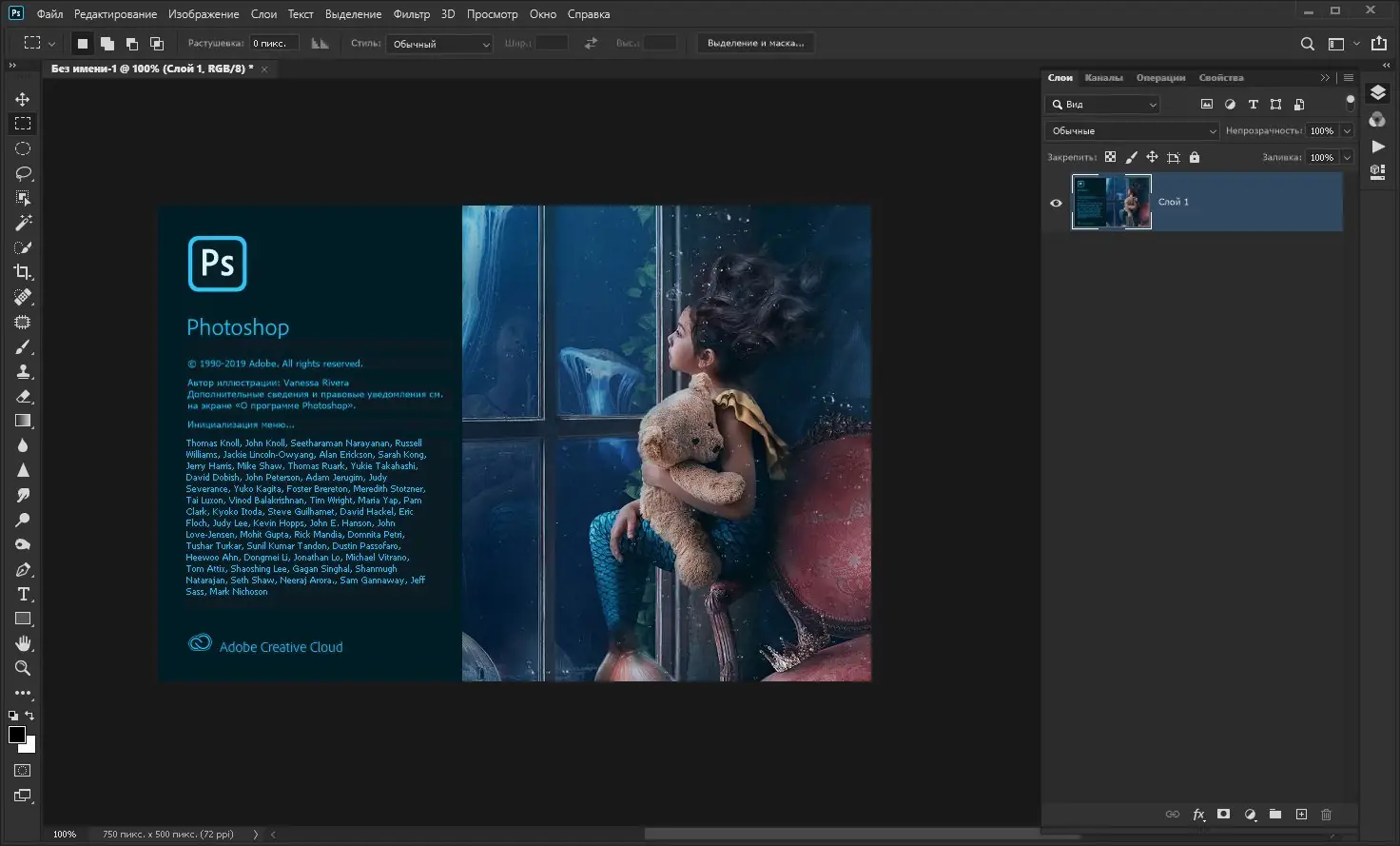The width and height of the screenshot is (1400, 846).
Task: Toggle lock transparent pixels option
Action: click(x=1110, y=158)
